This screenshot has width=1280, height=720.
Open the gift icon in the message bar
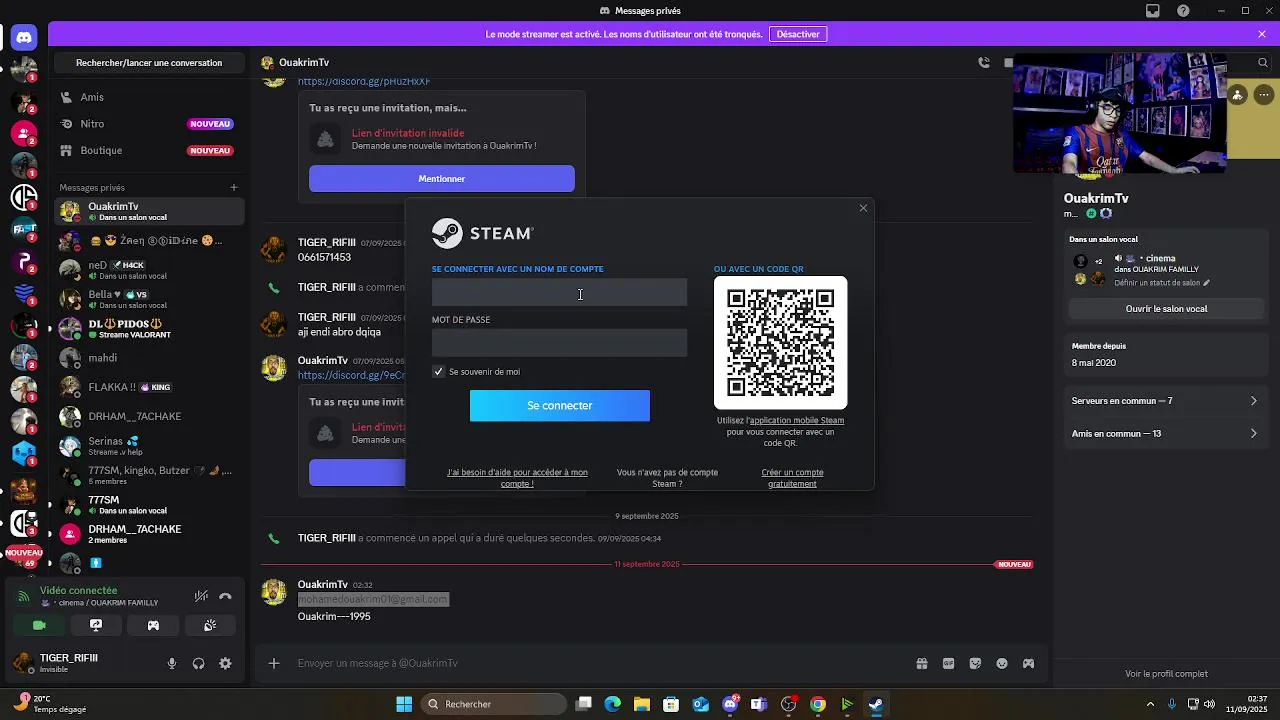point(922,663)
